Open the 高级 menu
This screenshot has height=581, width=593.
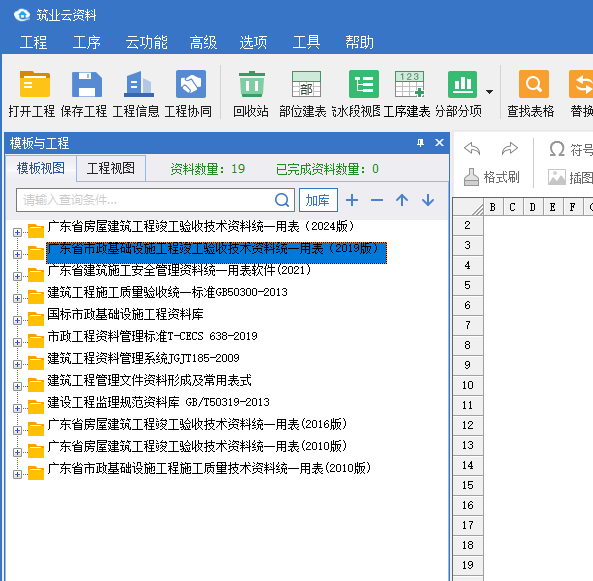(x=203, y=42)
